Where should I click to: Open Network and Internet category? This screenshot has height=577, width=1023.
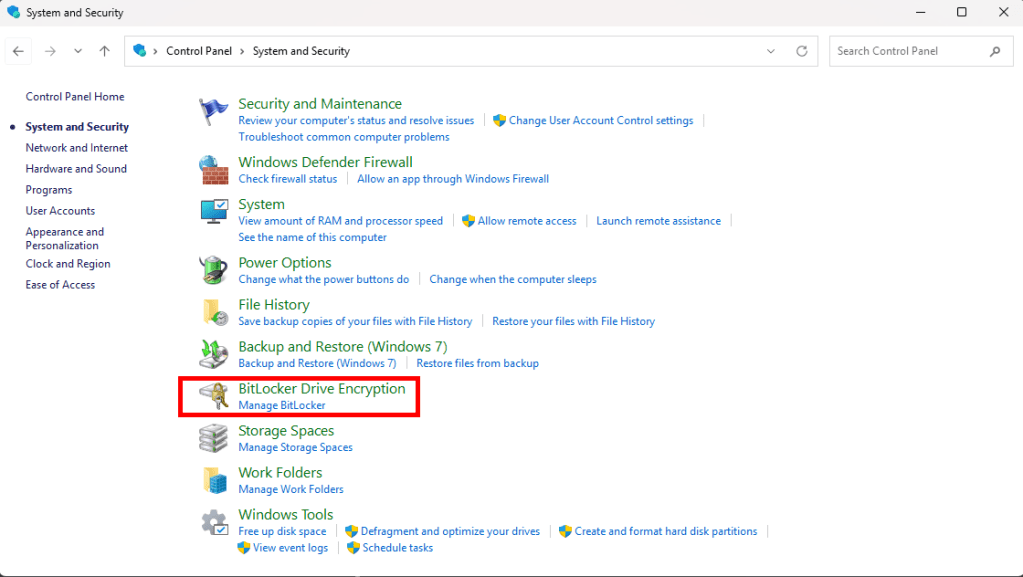[76, 148]
